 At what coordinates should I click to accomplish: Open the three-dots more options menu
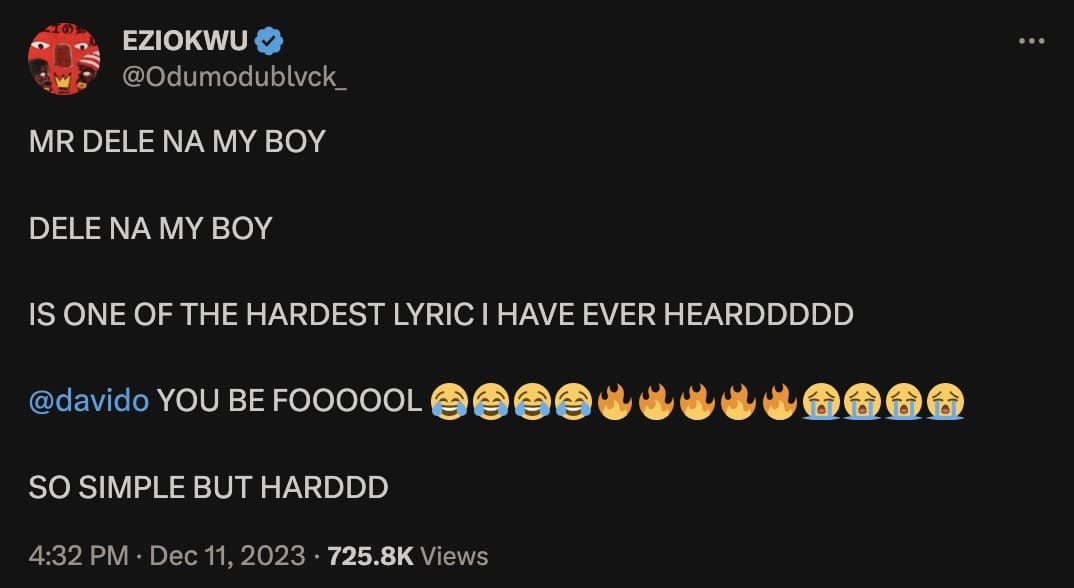(x=1032, y=41)
